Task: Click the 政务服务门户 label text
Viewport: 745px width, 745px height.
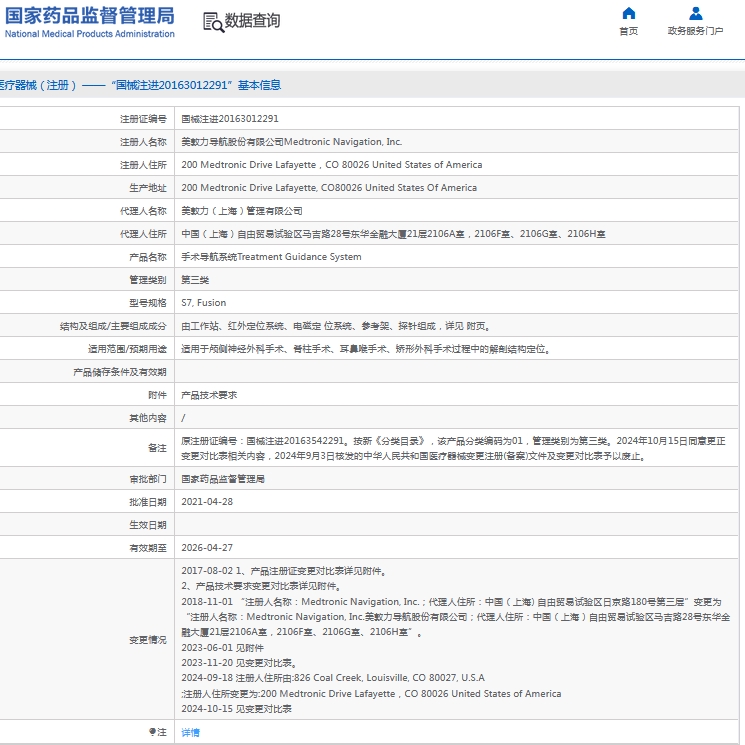Action: click(696, 31)
